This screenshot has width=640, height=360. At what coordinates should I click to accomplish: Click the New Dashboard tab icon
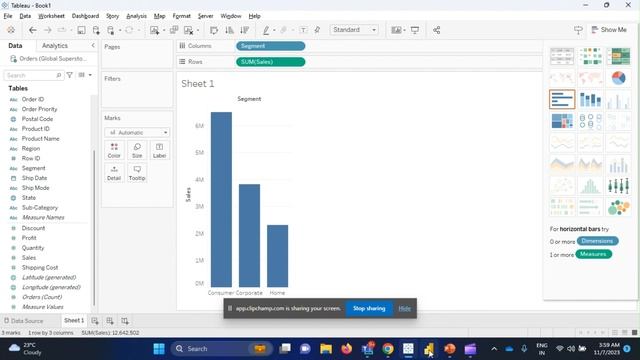(110, 321)
